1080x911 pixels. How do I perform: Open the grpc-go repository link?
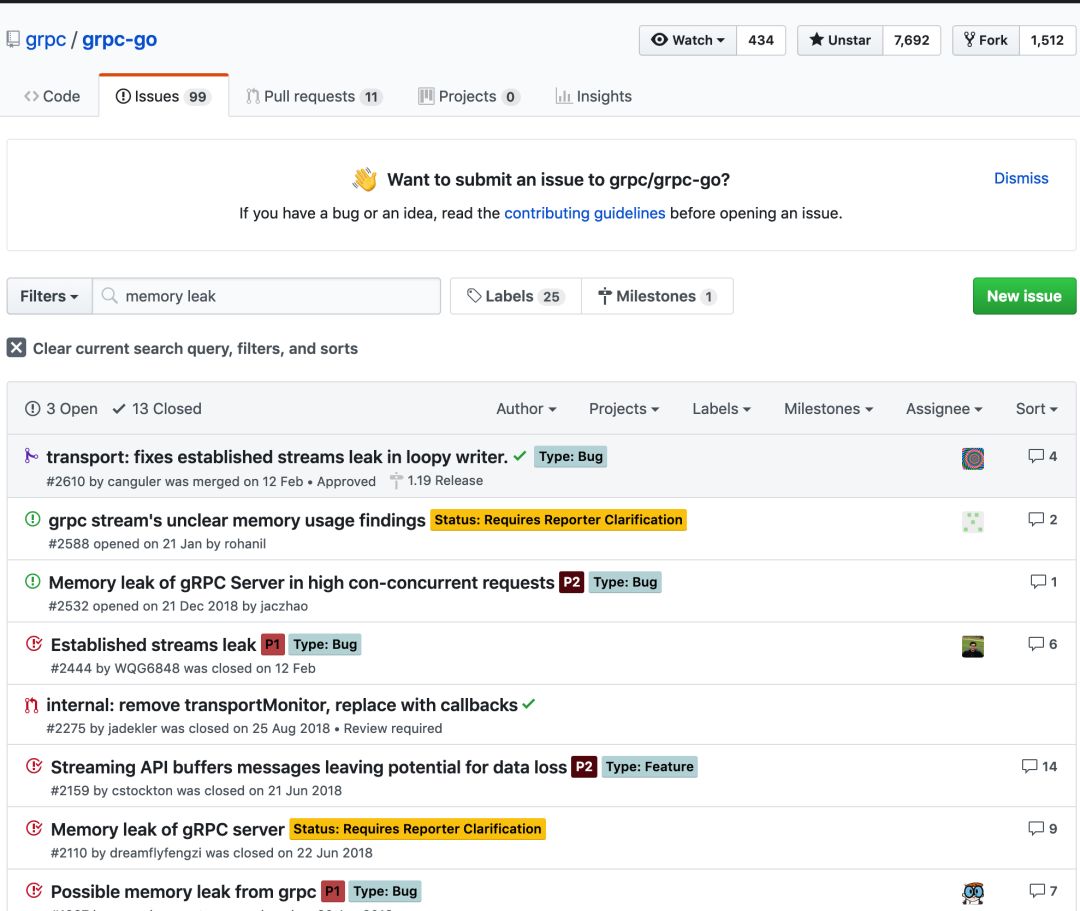pos(119,39)
